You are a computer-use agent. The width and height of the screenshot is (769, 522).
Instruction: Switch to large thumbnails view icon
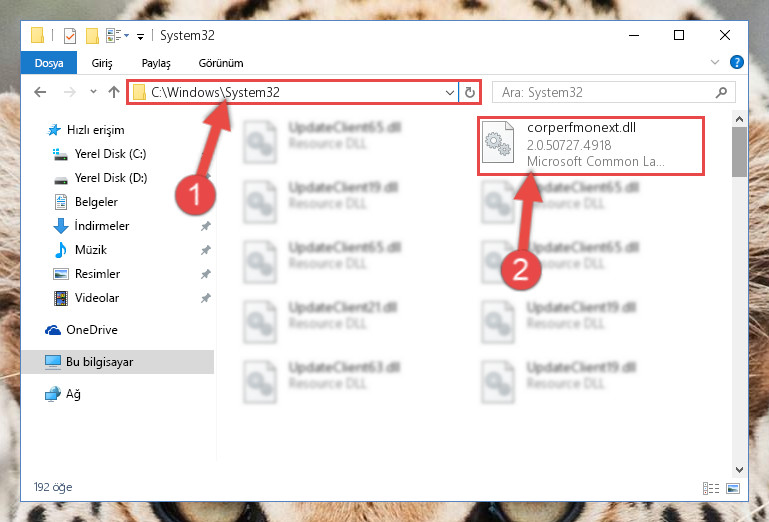click(x=733, y=488)
